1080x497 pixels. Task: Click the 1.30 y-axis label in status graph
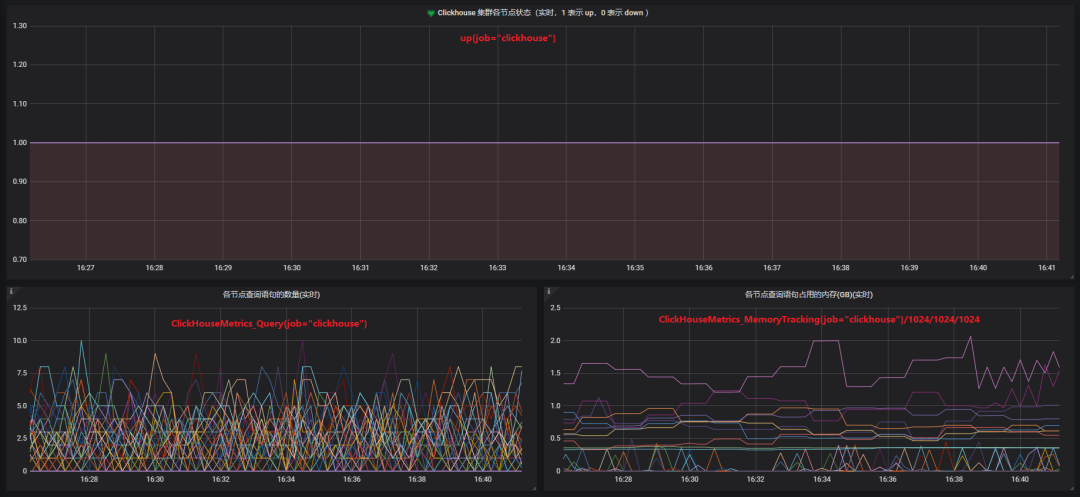coord(19,26)
